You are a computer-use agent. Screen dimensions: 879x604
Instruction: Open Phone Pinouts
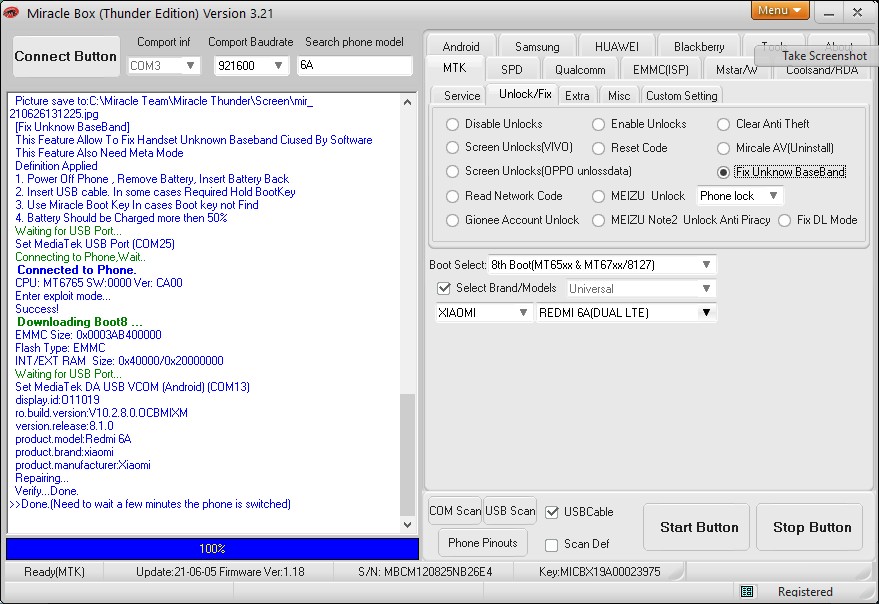click(x=483, y=542)
